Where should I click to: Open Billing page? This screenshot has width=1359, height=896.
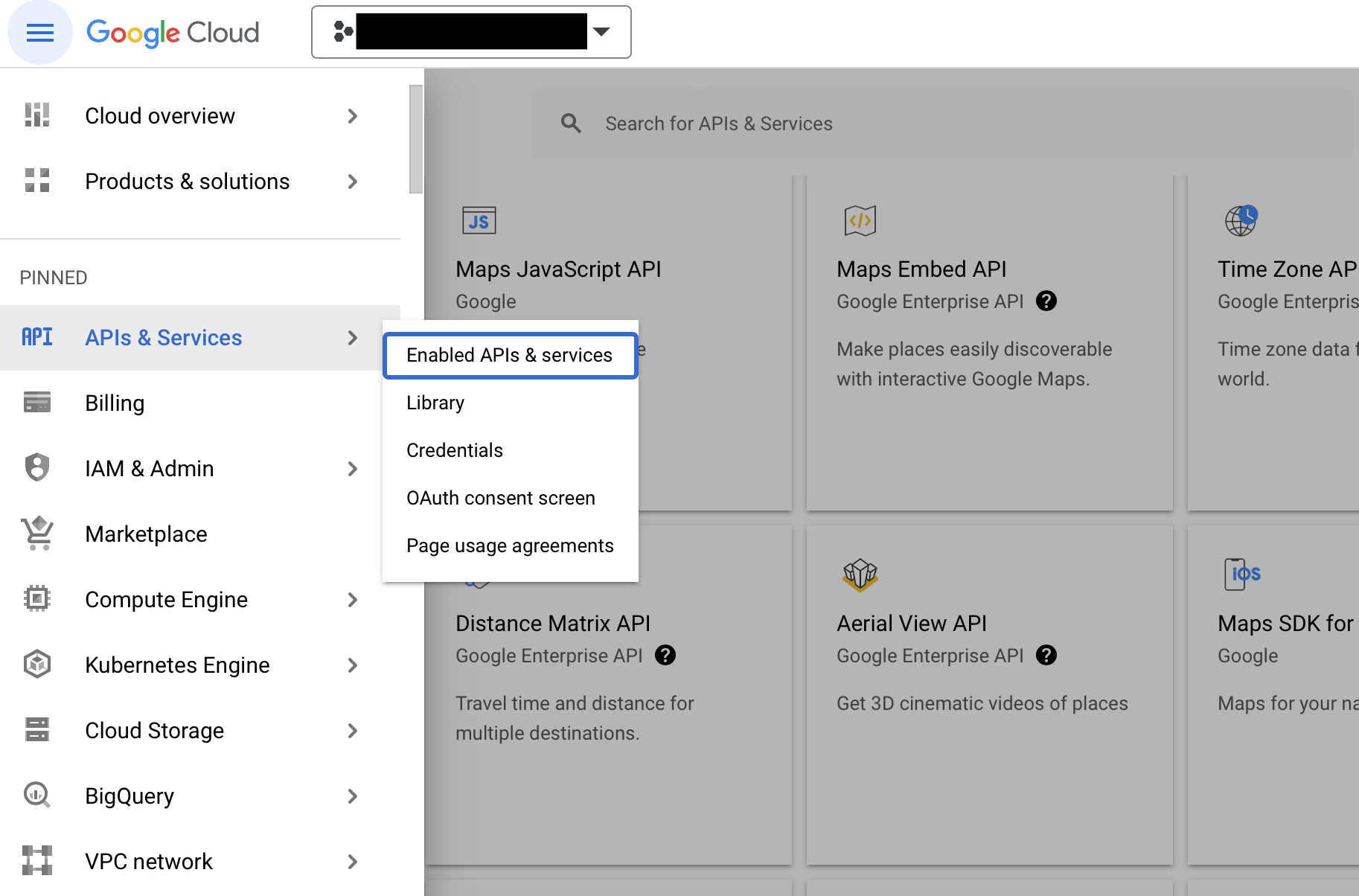point(115,403)
